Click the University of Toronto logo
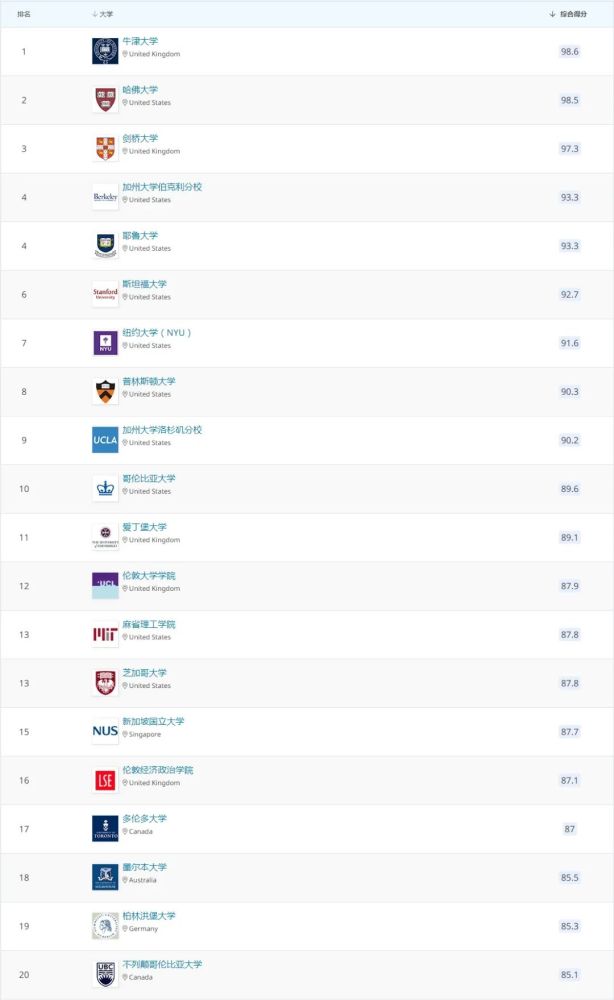This screenshot has width=614, height=1000. point(105,828)
